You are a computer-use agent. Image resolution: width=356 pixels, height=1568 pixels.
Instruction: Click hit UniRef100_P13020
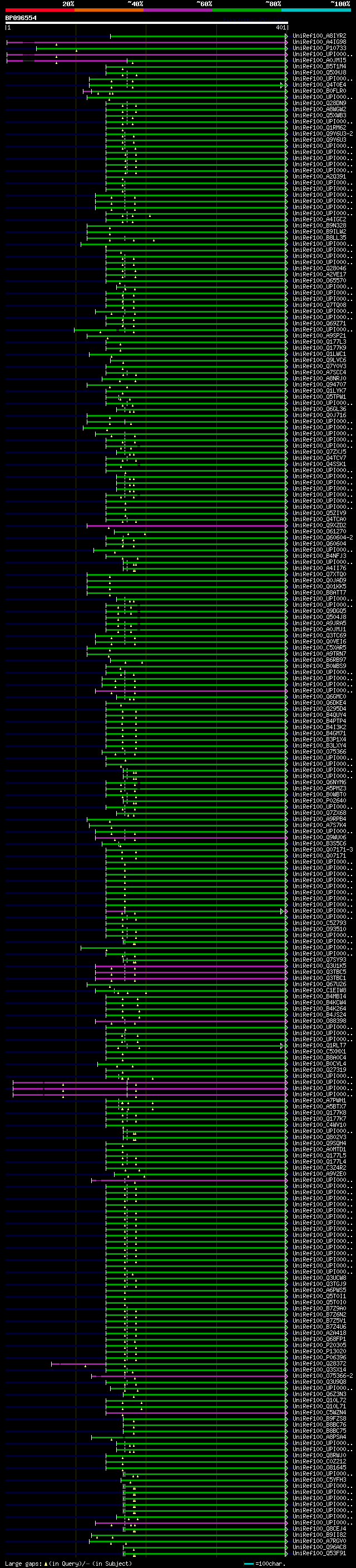[319, 1351]
